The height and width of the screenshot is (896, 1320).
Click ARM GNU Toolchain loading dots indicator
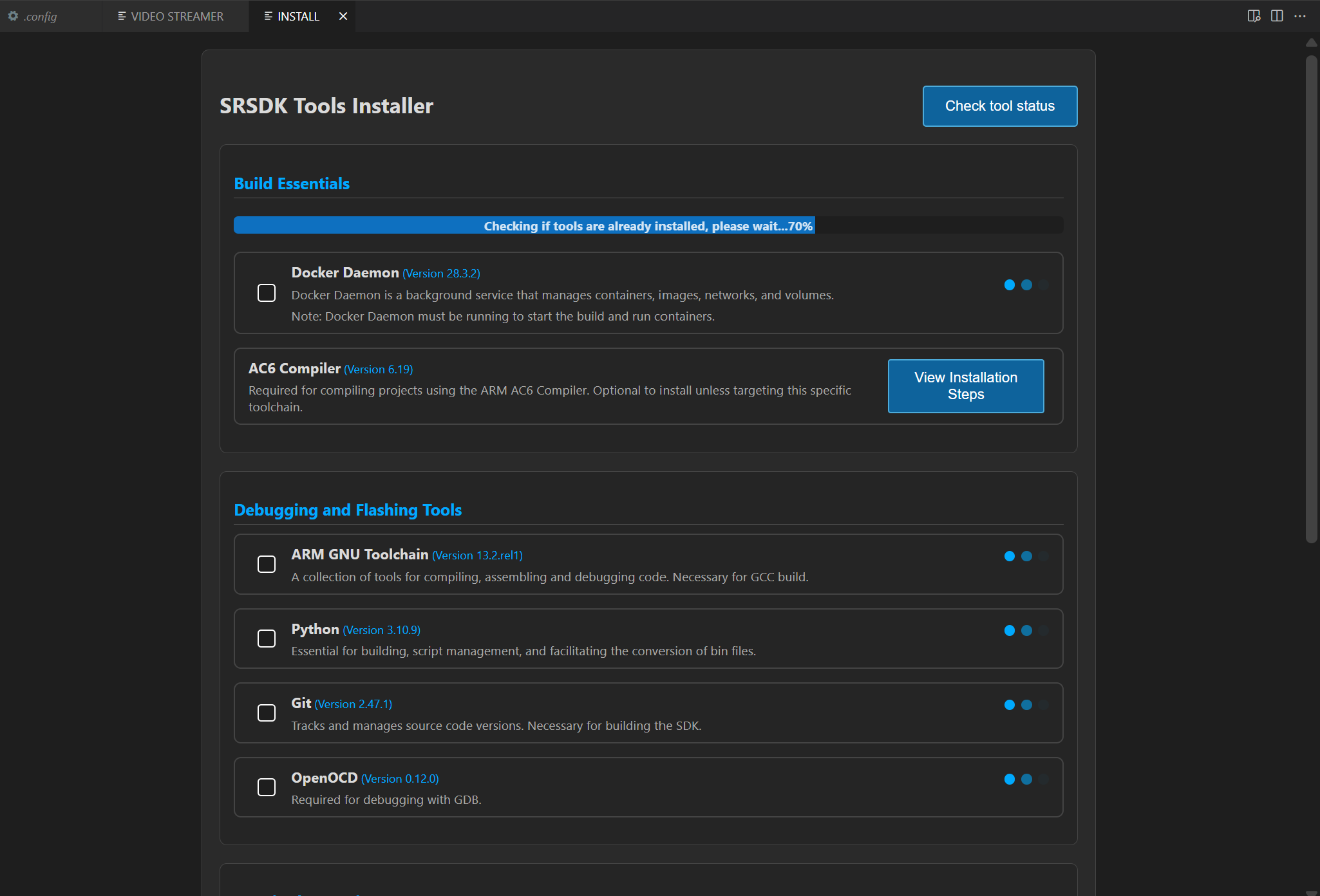pos(1026,556)
